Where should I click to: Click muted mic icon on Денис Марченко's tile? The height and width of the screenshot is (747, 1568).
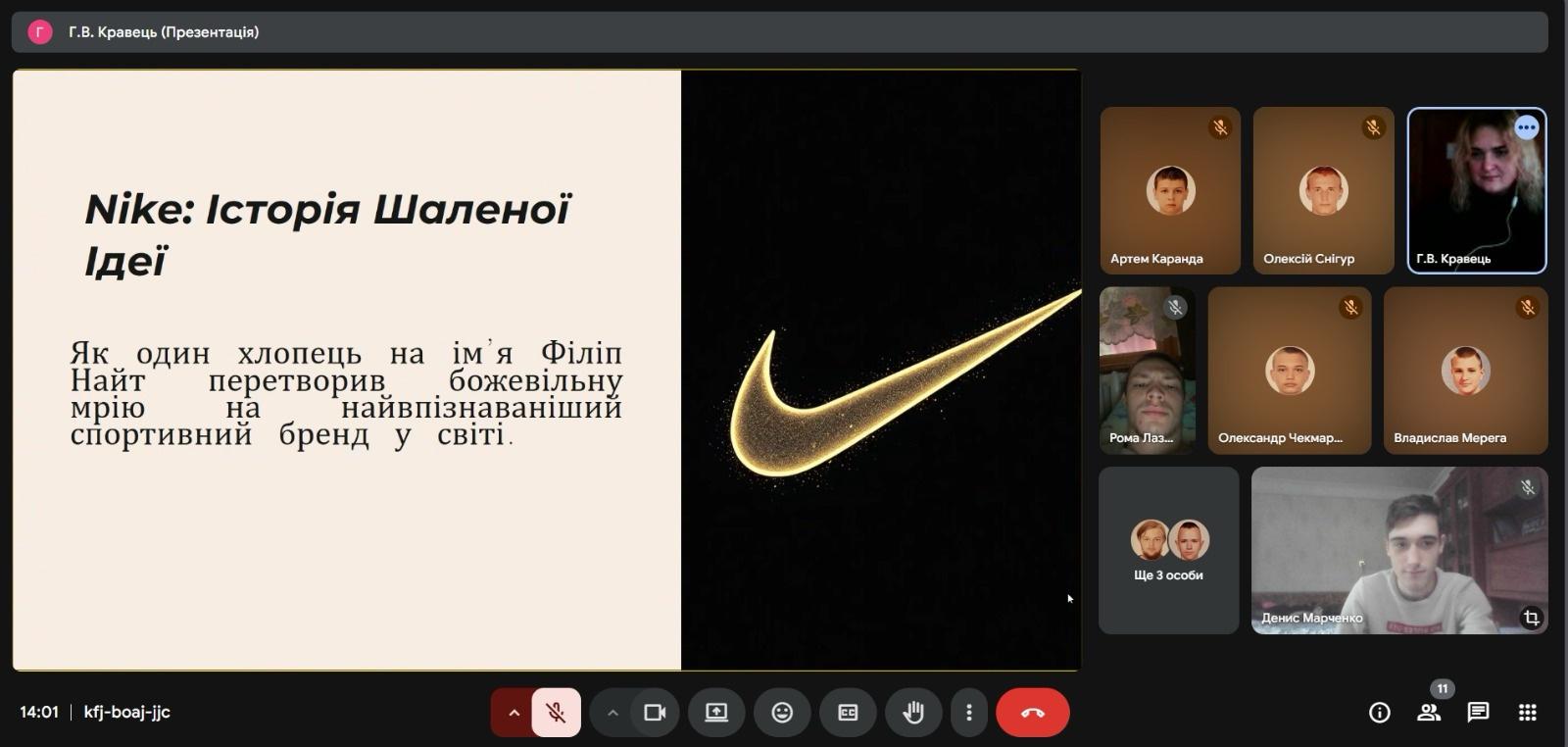[x=1527, y=487]
